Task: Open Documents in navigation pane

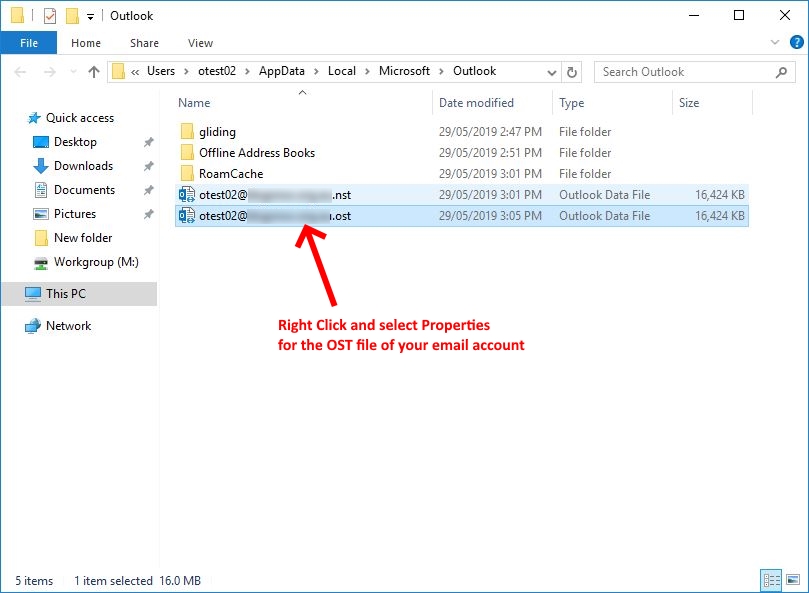Action: pyautogui.click(x=84, y=190)
